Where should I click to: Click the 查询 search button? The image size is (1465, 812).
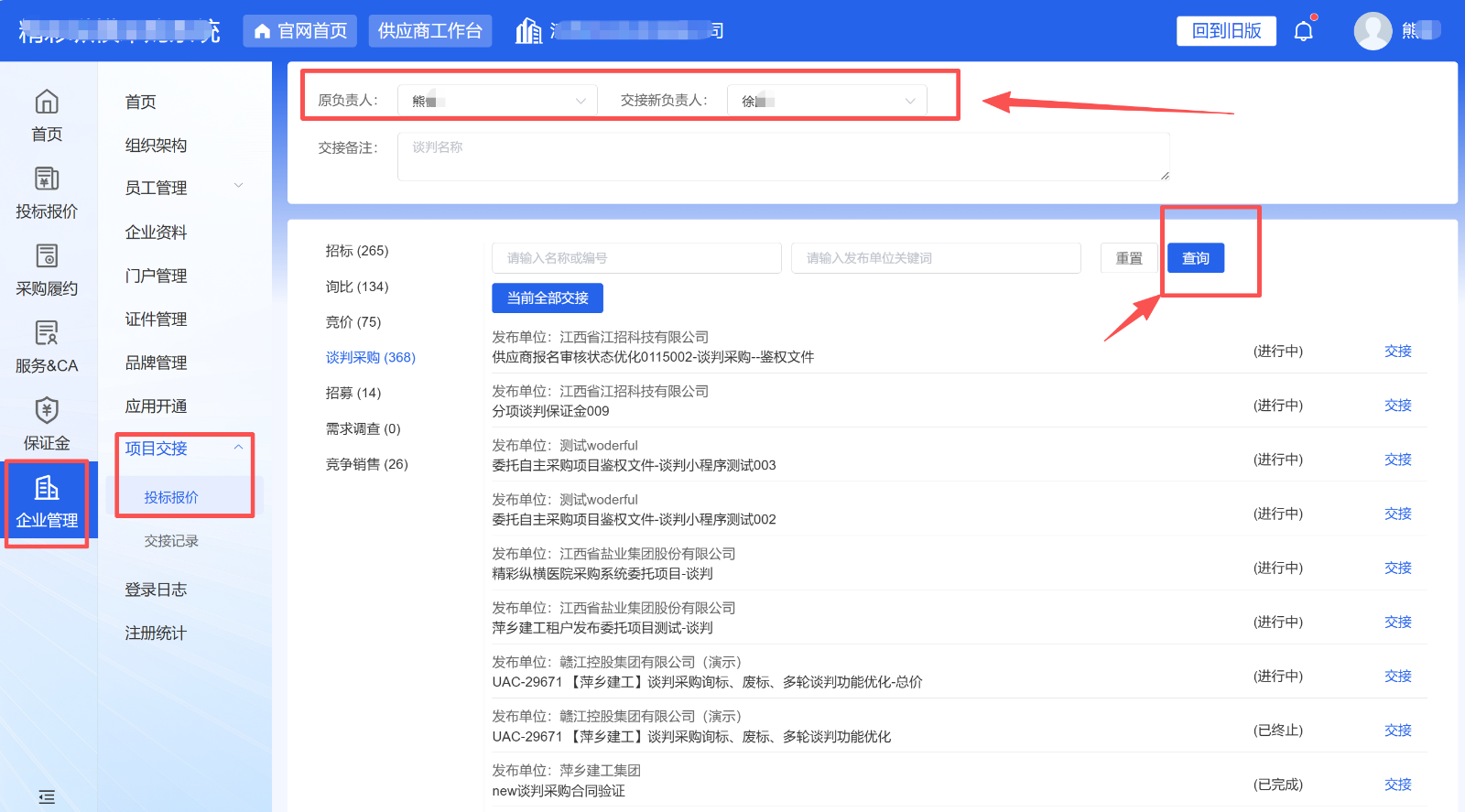(1196, 258)
